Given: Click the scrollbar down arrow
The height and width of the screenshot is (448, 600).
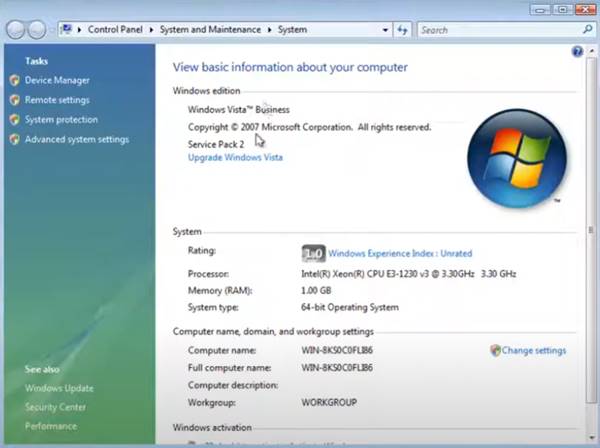Looking at the screenshot, I should point(592,437).
